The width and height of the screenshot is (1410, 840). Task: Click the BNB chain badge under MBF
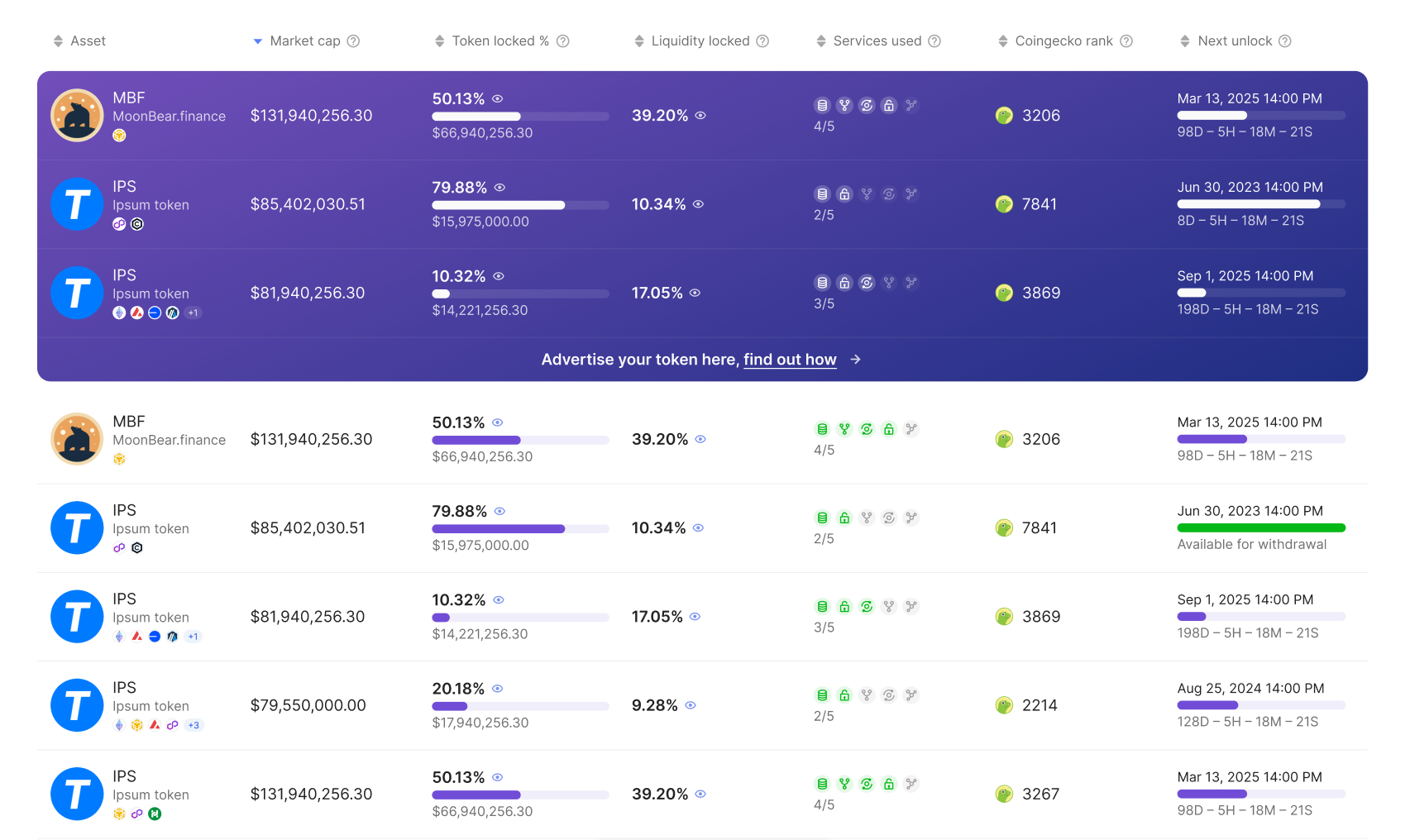click(x=119, y=459)
